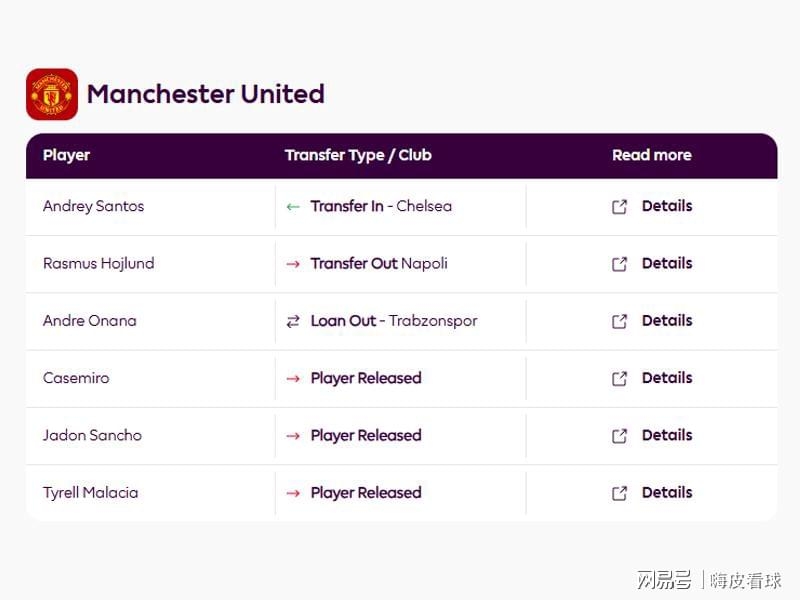This screenshot has height=600, width=800.
Task: Open Details link for Casemiro
Action: coord(667,378)
